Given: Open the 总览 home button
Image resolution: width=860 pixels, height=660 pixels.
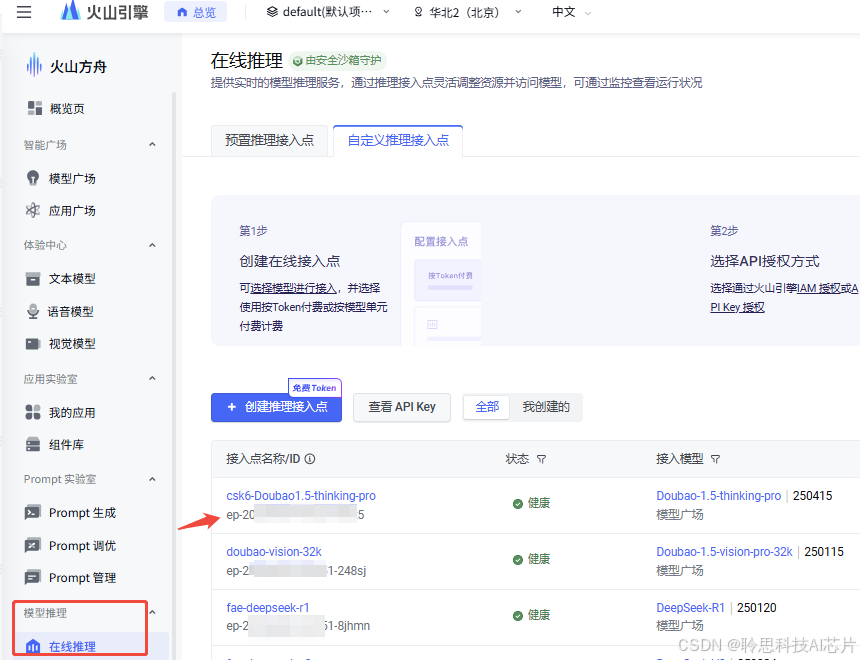Looking at the screenshot, I should click(196, 12).
